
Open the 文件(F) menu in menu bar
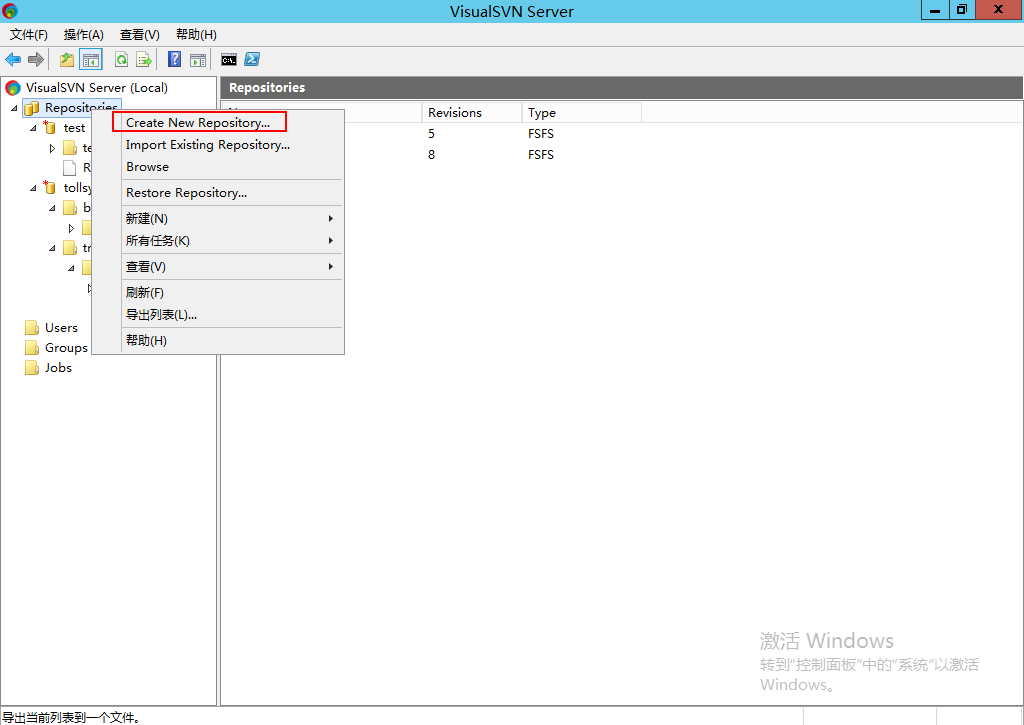[29, 35]
